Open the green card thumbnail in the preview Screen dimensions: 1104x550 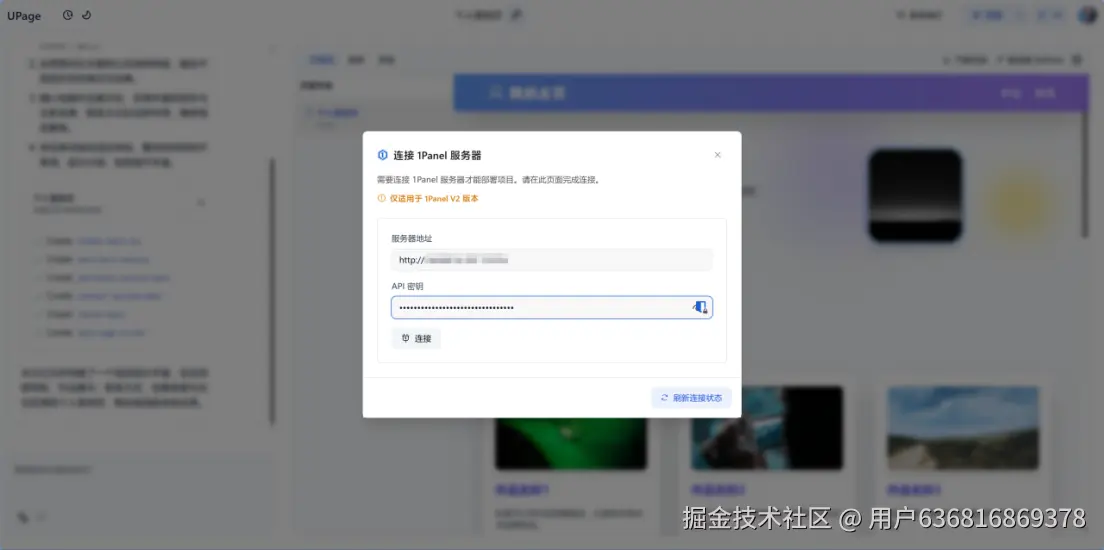[x=571, y=427]
